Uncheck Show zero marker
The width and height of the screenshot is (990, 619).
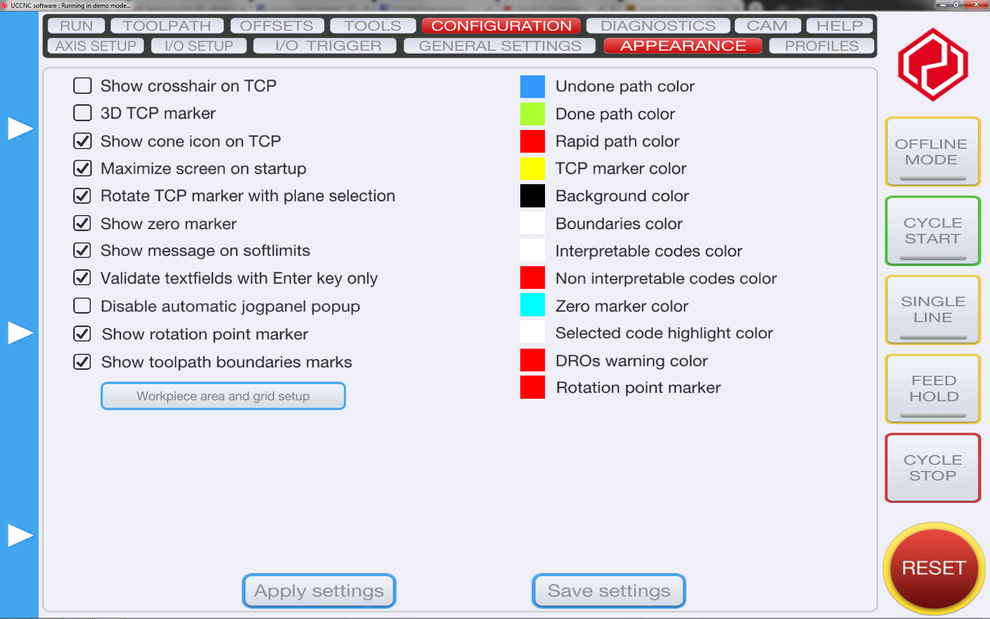[x=83, y=224]
